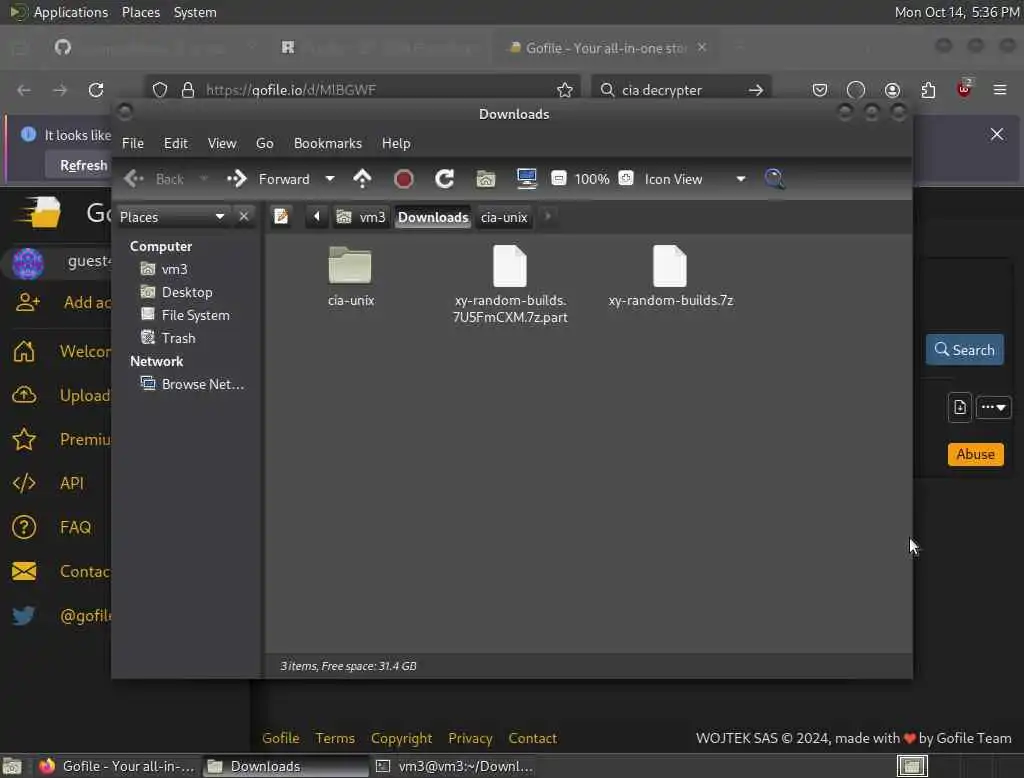This screenshot has height=778, width=1024.
Task: Zoom in using plus icon
Action: 626,178
